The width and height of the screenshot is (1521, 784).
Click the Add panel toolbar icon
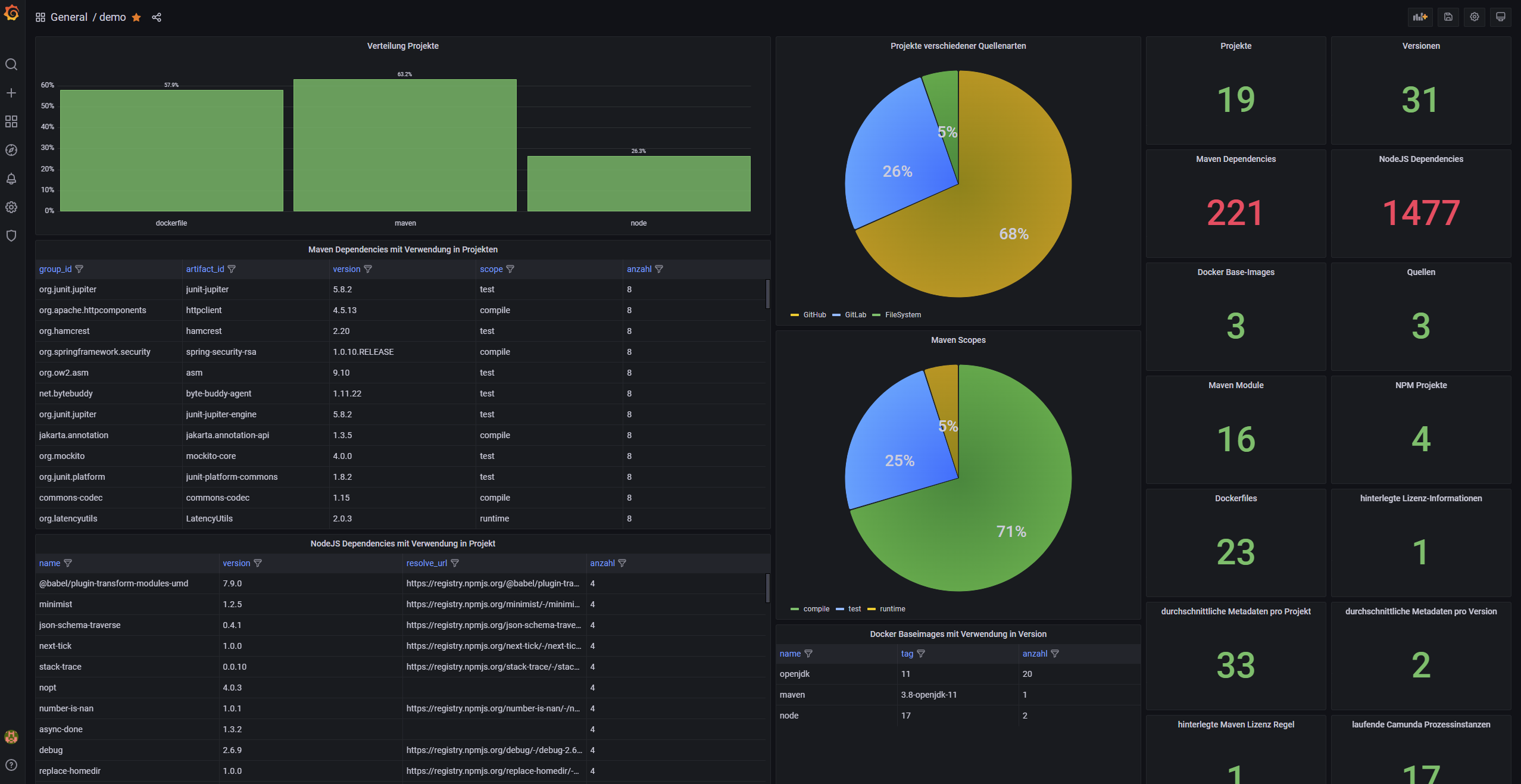(1420, 17)
